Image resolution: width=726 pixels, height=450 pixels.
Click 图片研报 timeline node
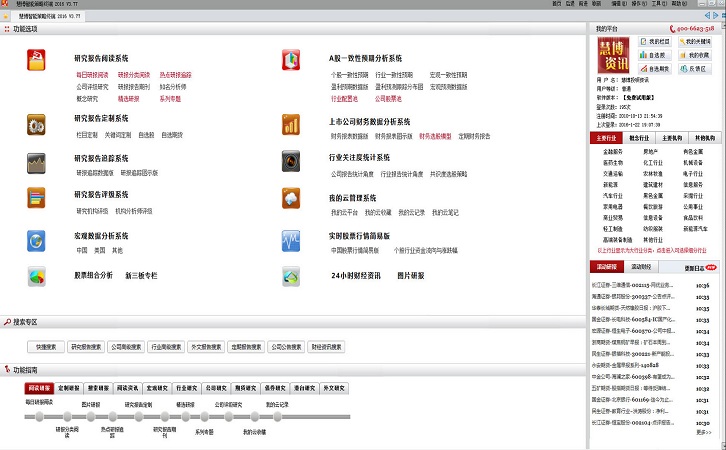(91, 417)
